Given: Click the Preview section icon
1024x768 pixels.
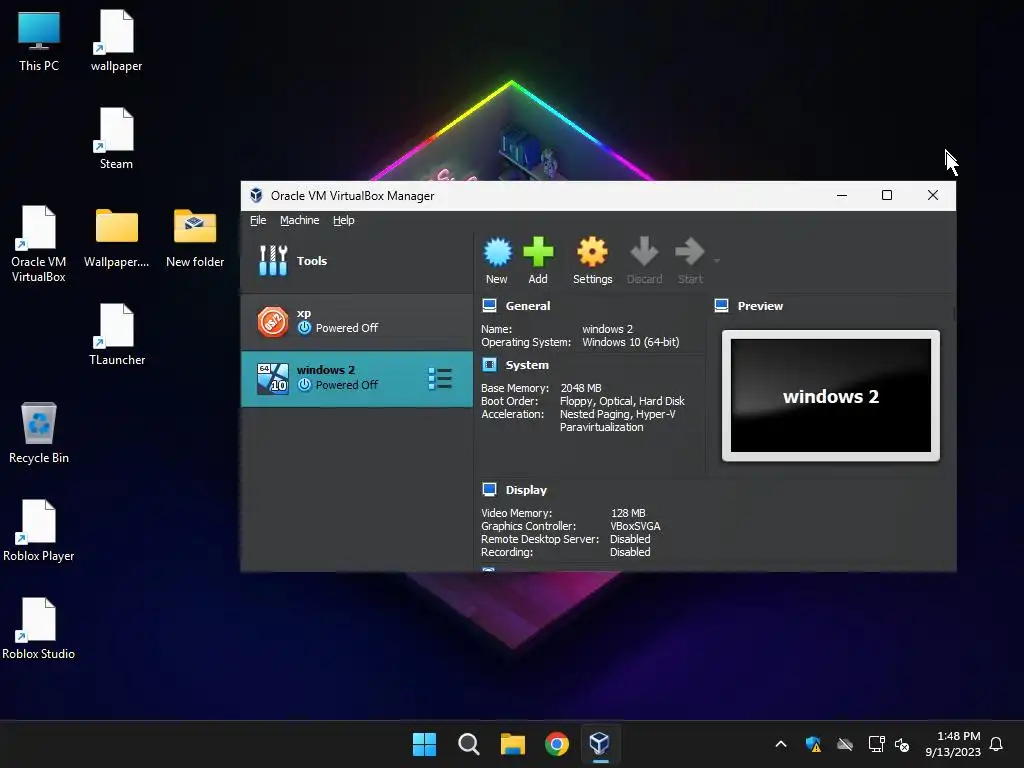Looking at the screenshot, I should (722, 305).
